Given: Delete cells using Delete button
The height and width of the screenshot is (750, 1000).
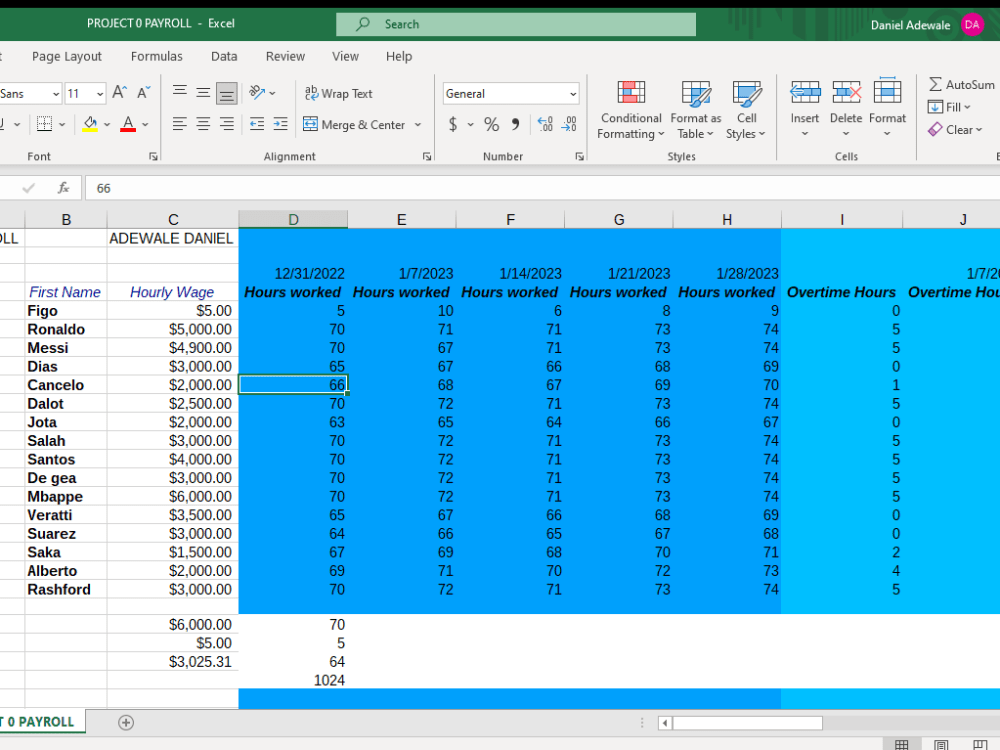Looking at the screenshot, I should tap(846, 110).
